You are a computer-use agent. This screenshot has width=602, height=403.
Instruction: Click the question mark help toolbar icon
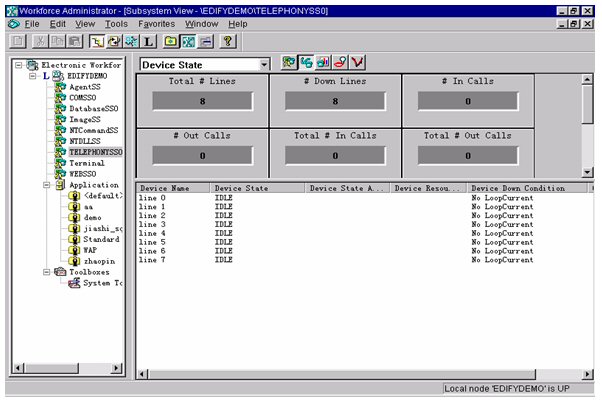coord(228,41)
